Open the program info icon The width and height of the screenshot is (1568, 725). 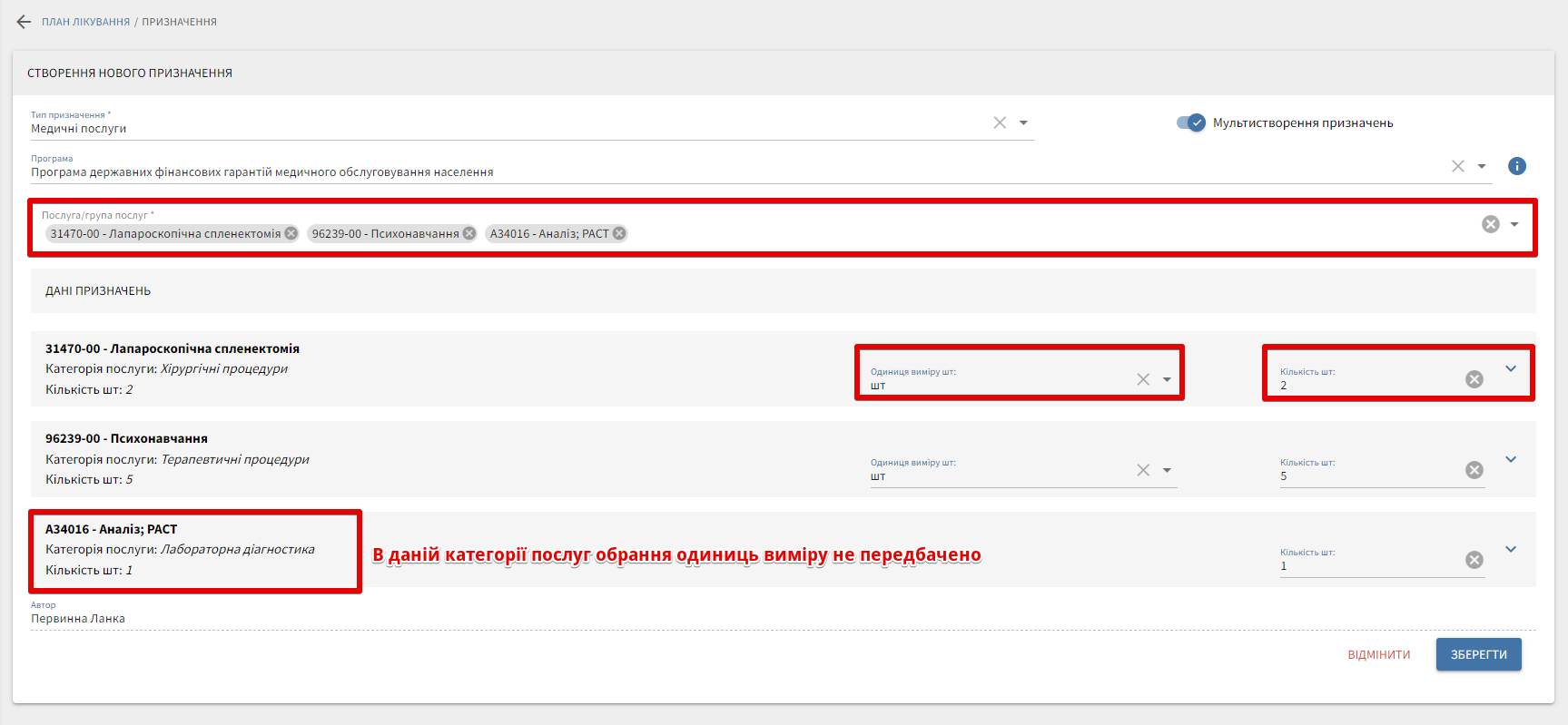1516,166
